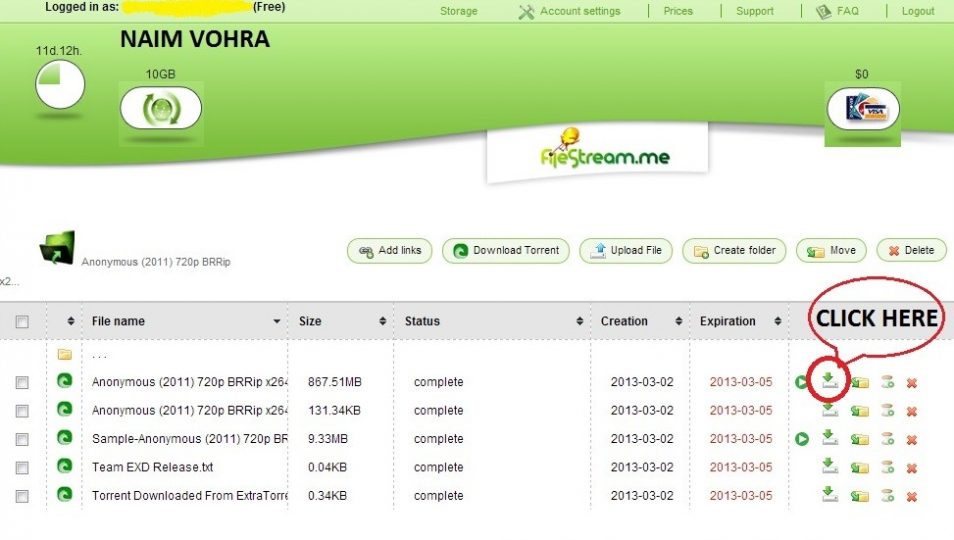The width and height of the screenshot is (954, 540).
Task: Click the credit card payment icon
Action: (862, 110)
